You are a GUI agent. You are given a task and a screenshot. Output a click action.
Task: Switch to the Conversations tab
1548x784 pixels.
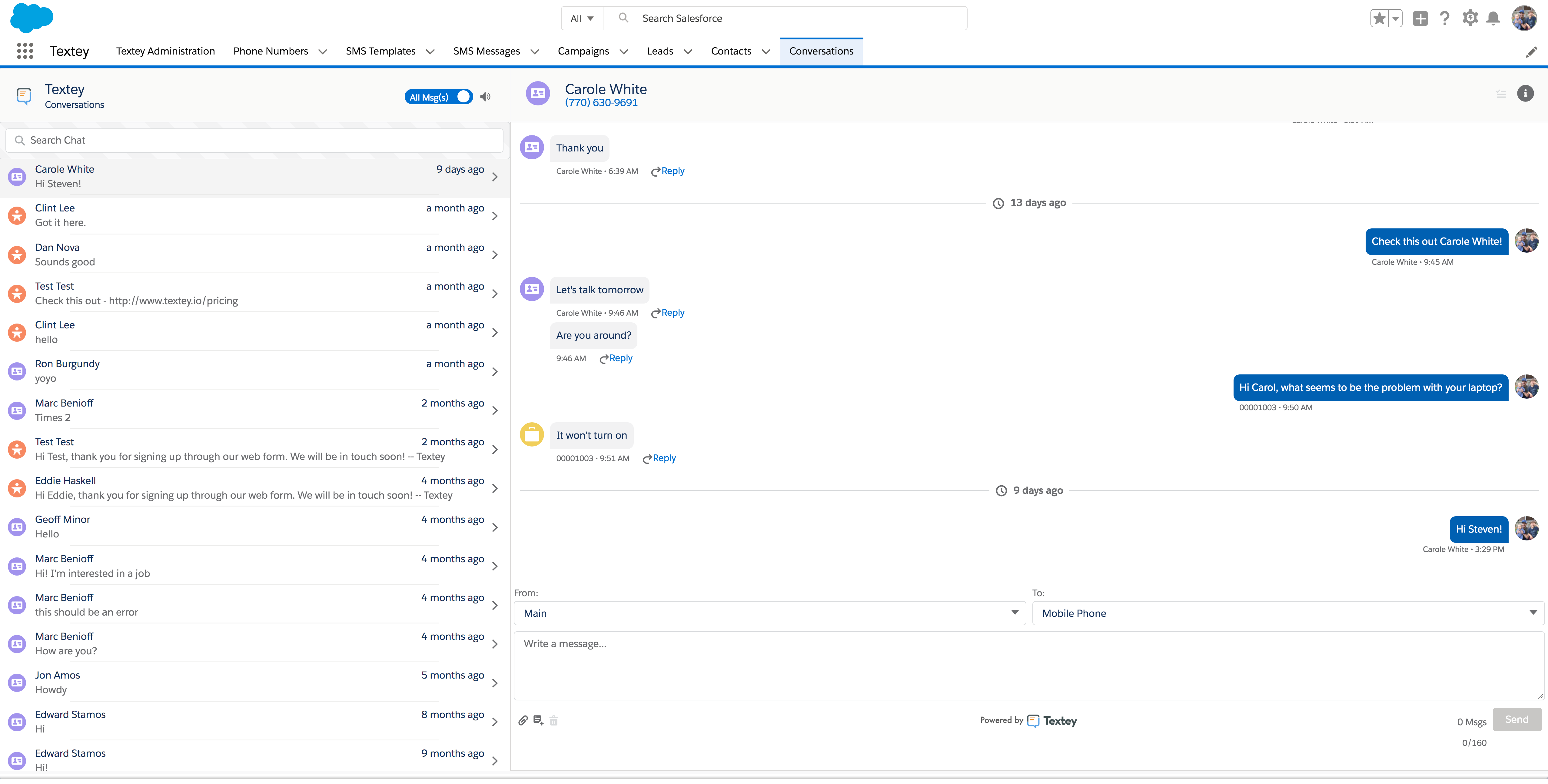pos(821,51)
